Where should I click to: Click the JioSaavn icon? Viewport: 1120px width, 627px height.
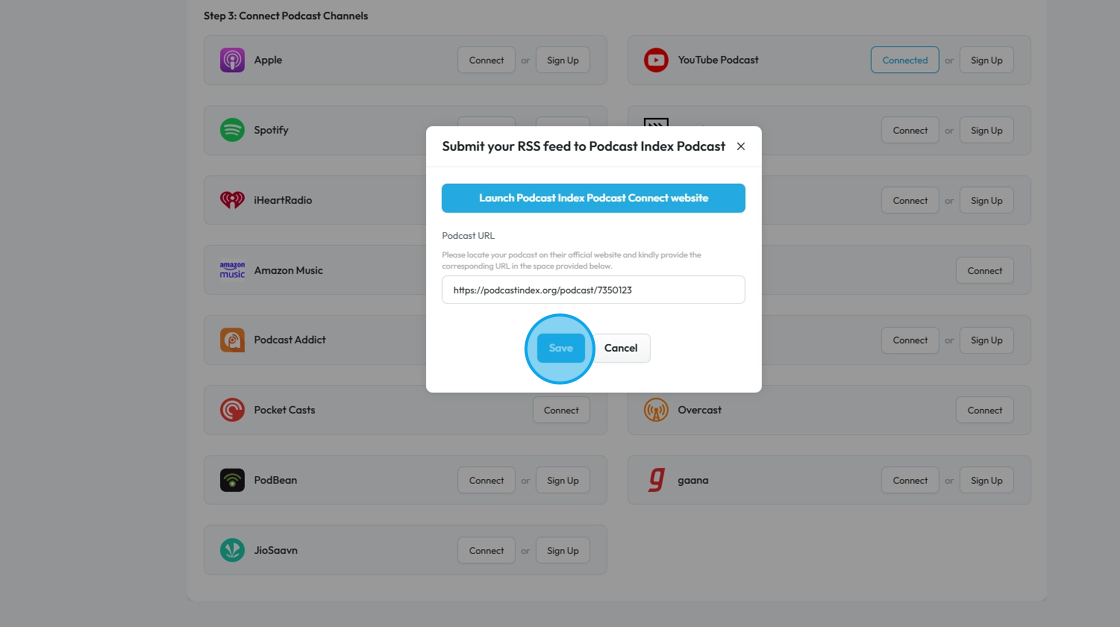point(232,550)
